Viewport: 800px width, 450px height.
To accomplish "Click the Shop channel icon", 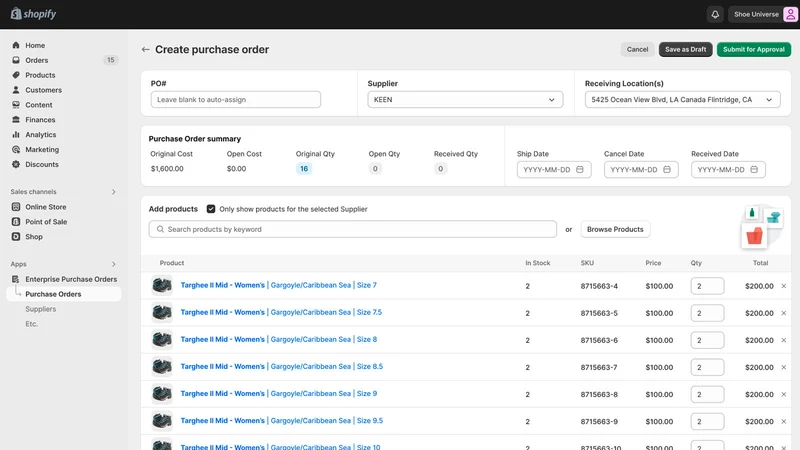I will click(16, 237).
